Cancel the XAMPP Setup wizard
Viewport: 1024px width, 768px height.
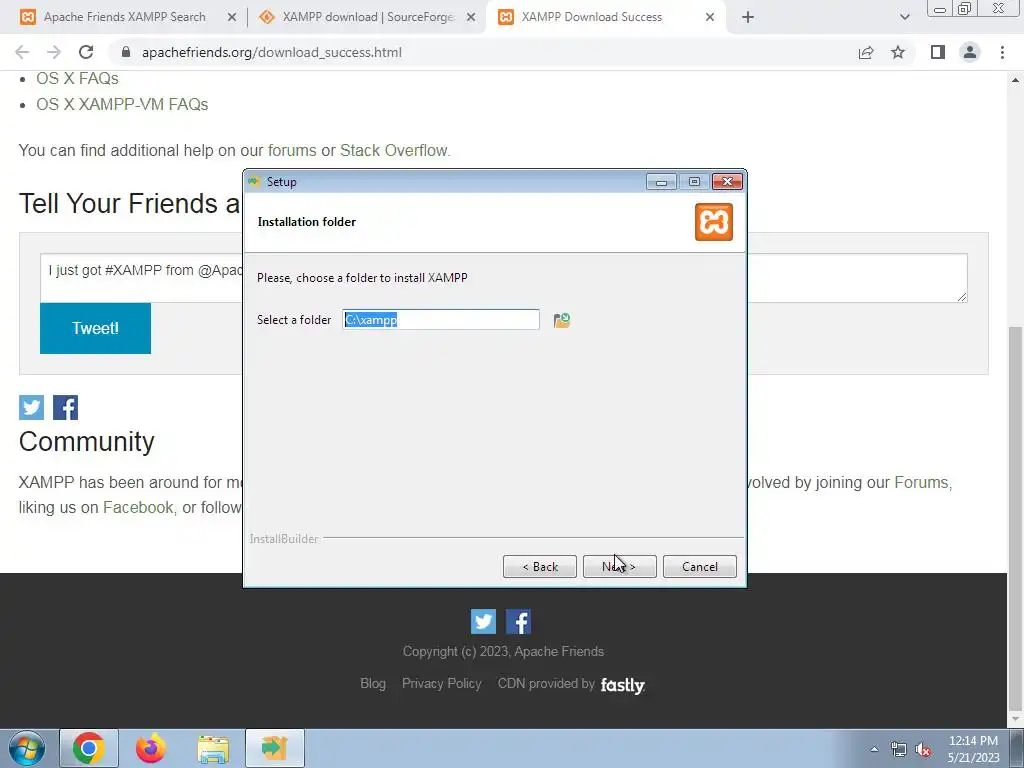tap(699, 566)
